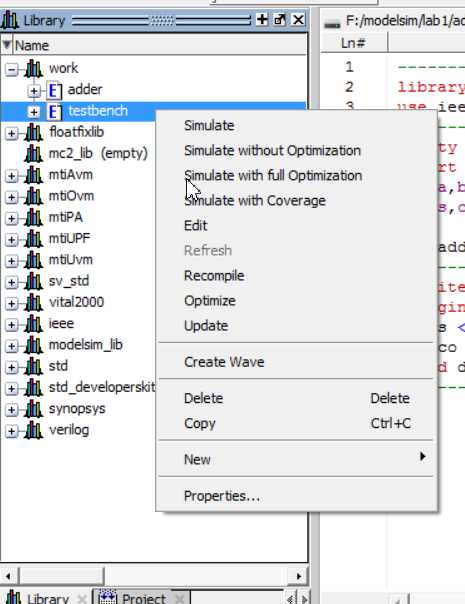Select Optimize in context menu
The height and width of the screenshot is (604, 465).
point(297,301)
